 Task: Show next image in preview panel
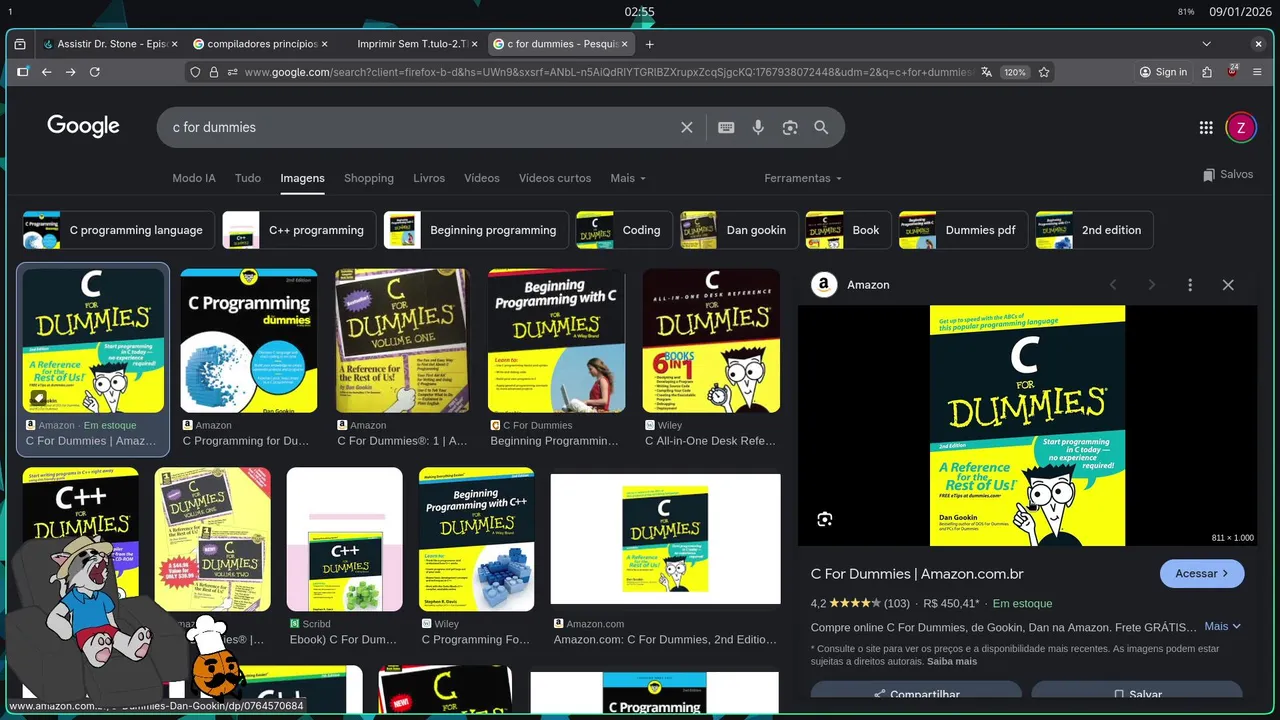[1151, 285]
